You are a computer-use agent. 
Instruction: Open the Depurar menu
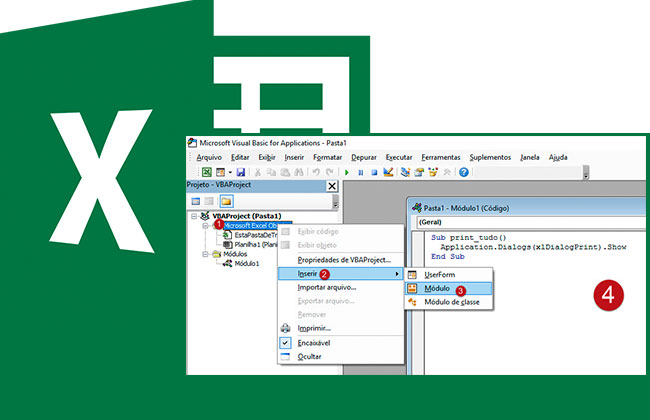point(364,157)
